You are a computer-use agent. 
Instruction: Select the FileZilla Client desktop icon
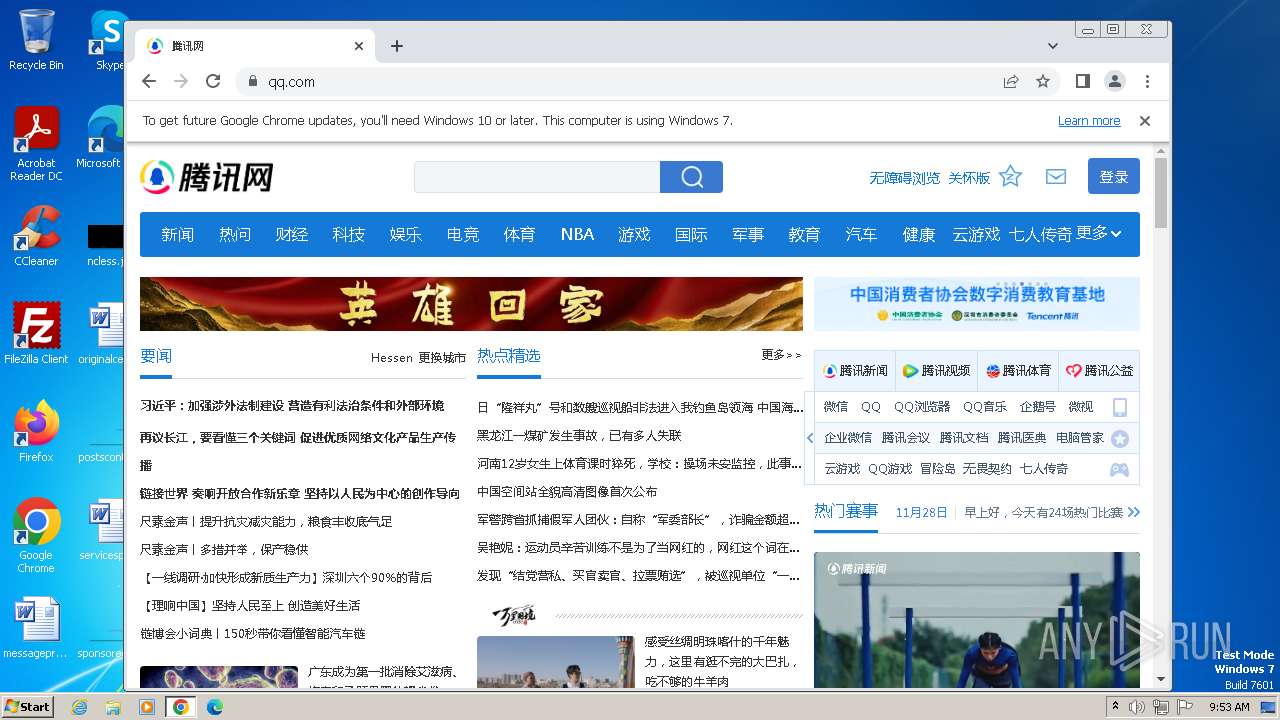pos(36,334)
